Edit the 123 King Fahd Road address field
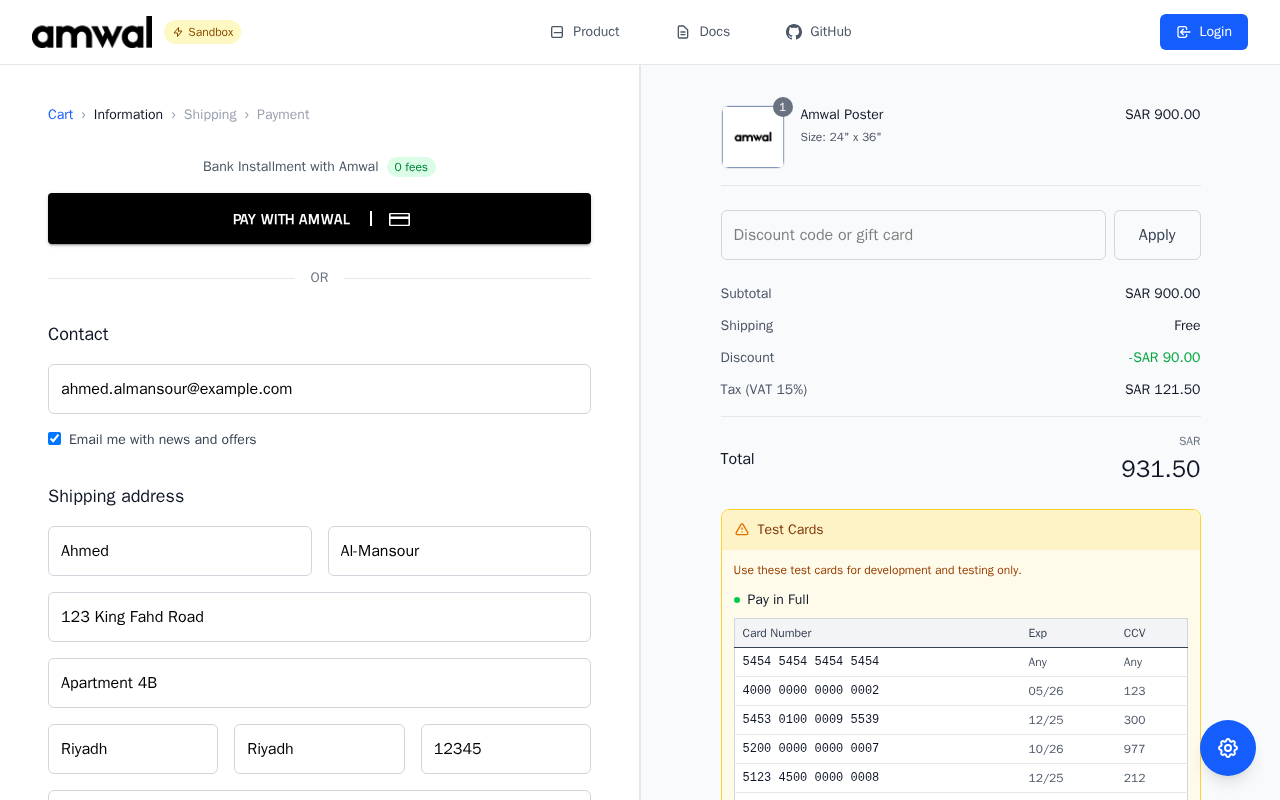Viewport: 1280px width, 800px height. (319, 617)
